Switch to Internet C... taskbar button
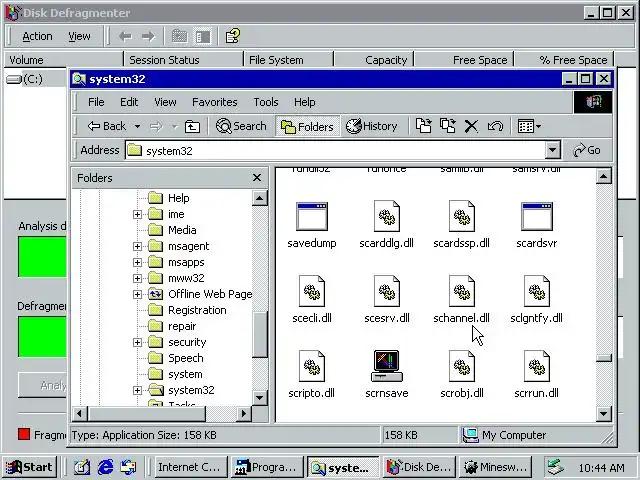 point(189,467)
